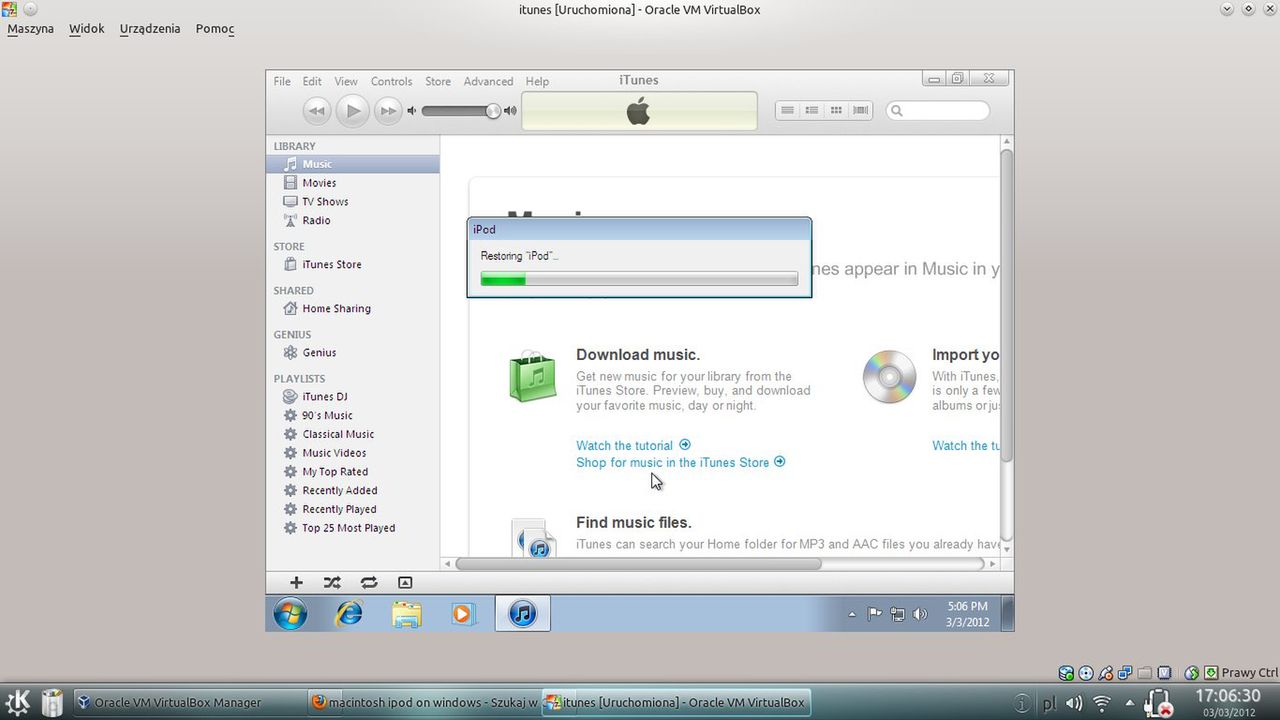Click the Windows volume tray icon

[920, 614]
